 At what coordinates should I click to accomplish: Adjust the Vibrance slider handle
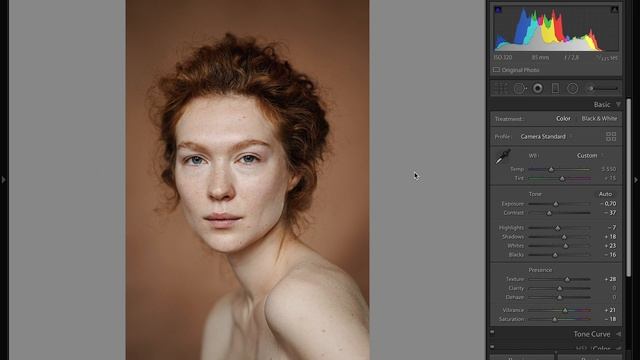click(x=565, y=310)
